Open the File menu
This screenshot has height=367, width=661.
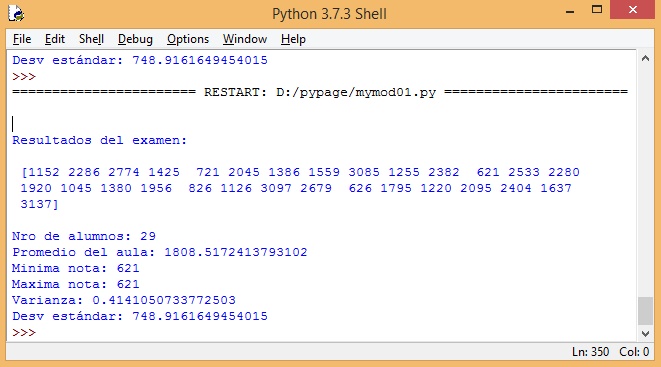(x=22, y=39)
